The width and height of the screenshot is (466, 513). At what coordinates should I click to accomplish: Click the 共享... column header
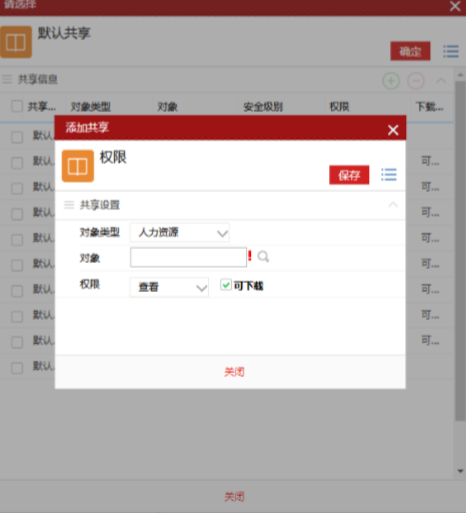pyautogui.click(x=42, y=107)
